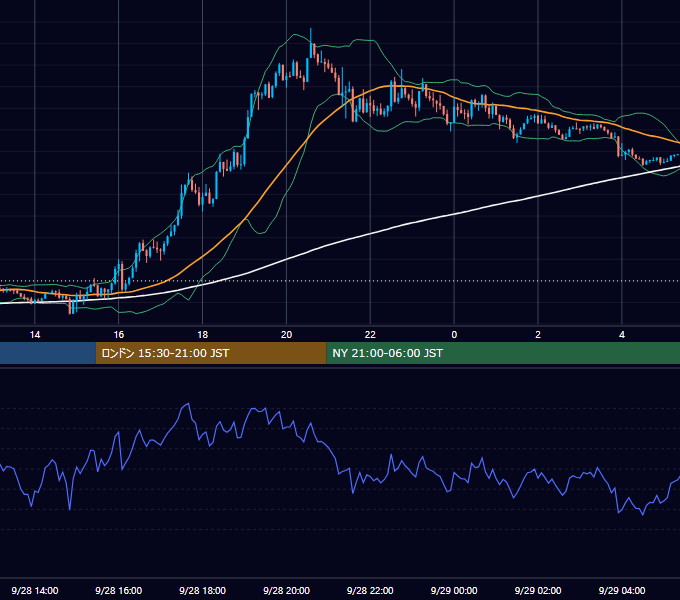Viewport: 680px width, 600px height.
Task: Click the 16 hour axis label
Action: click(x=118, y=335)
